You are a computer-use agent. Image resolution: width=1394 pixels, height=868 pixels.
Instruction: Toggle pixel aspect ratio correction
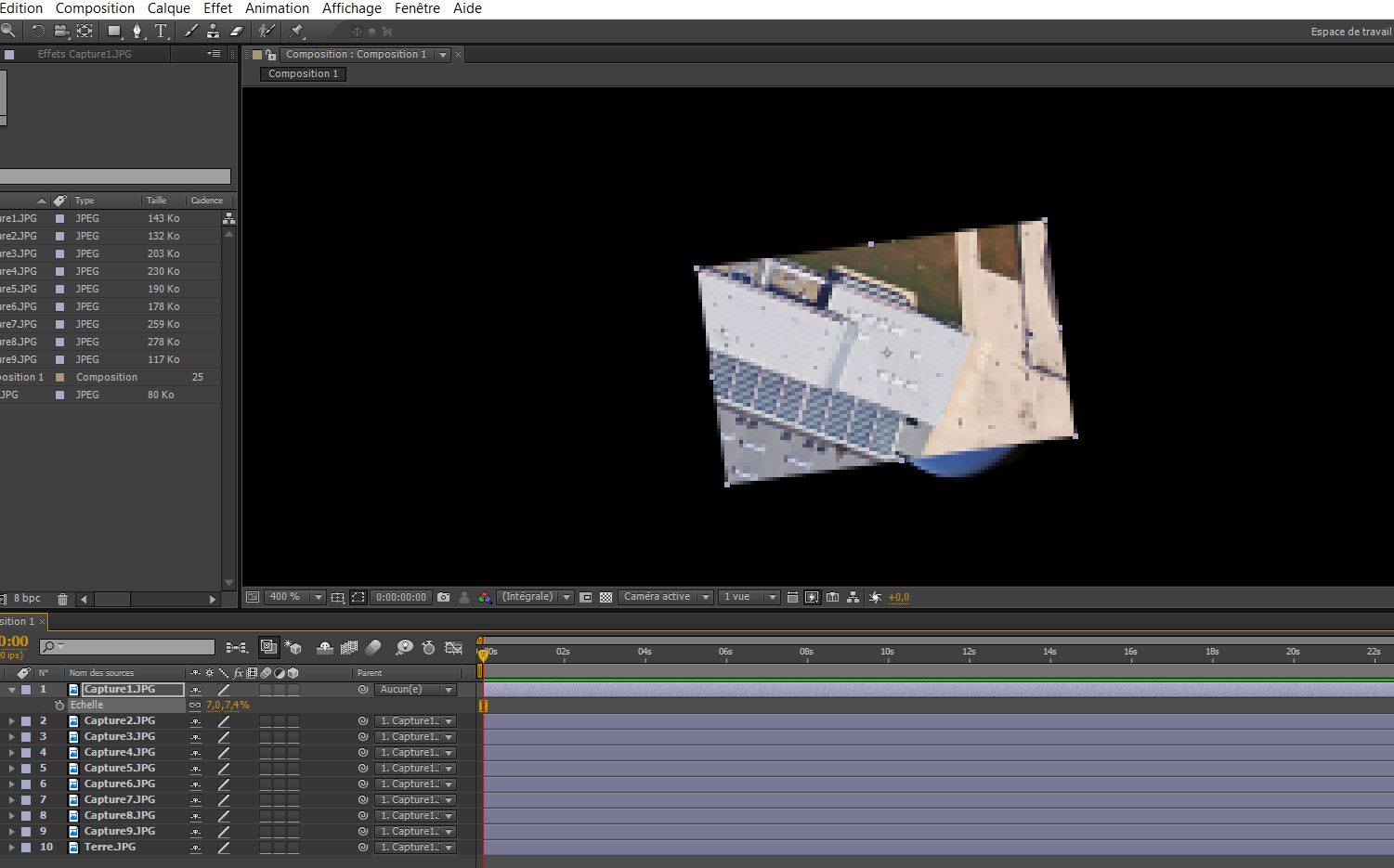click(792, 597)
